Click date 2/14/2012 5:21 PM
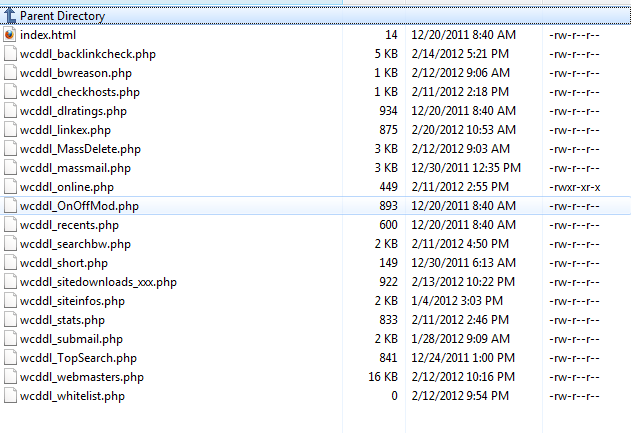 460,54
